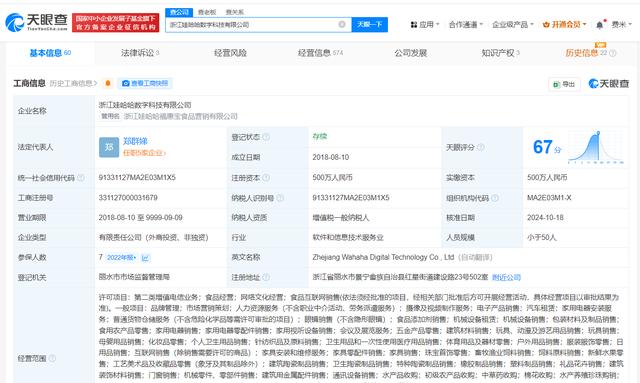Click the 500万人民币 value under 注册资本
This screenshot has width=640, height=383.
pos(332,178)
